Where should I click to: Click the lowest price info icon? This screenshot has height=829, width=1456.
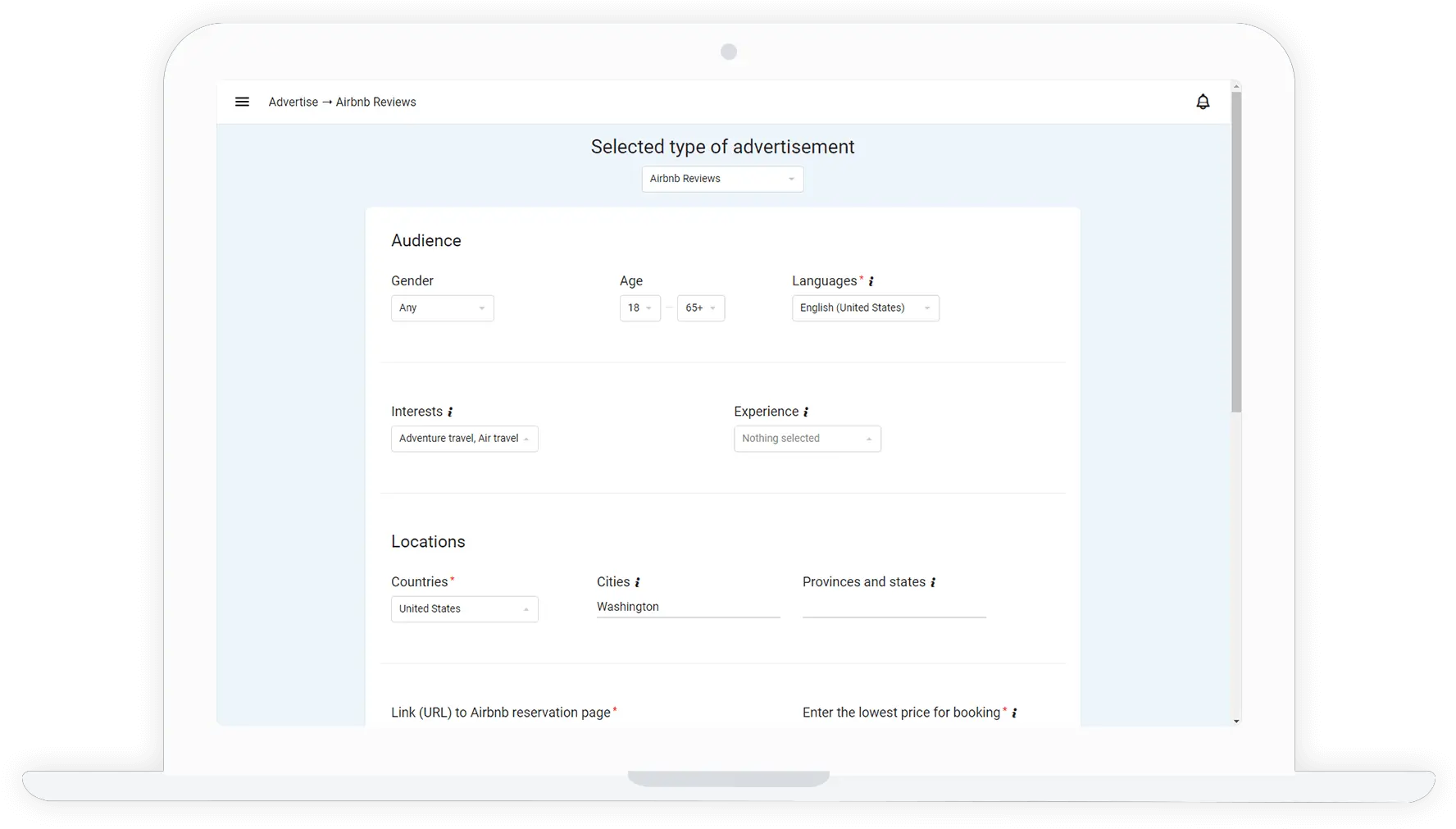click(1014, 713)
